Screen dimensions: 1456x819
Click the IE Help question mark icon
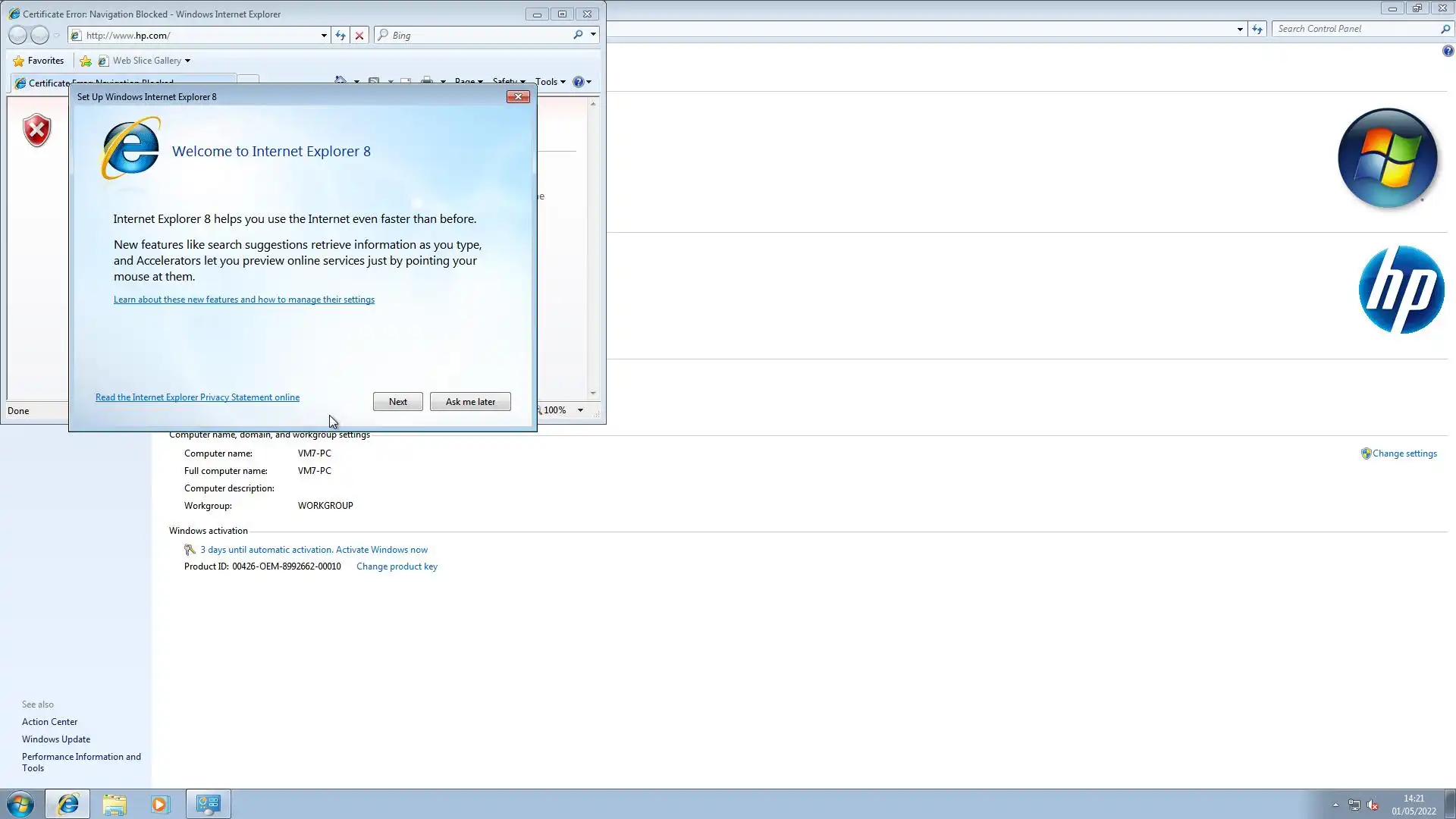(578, 82)
